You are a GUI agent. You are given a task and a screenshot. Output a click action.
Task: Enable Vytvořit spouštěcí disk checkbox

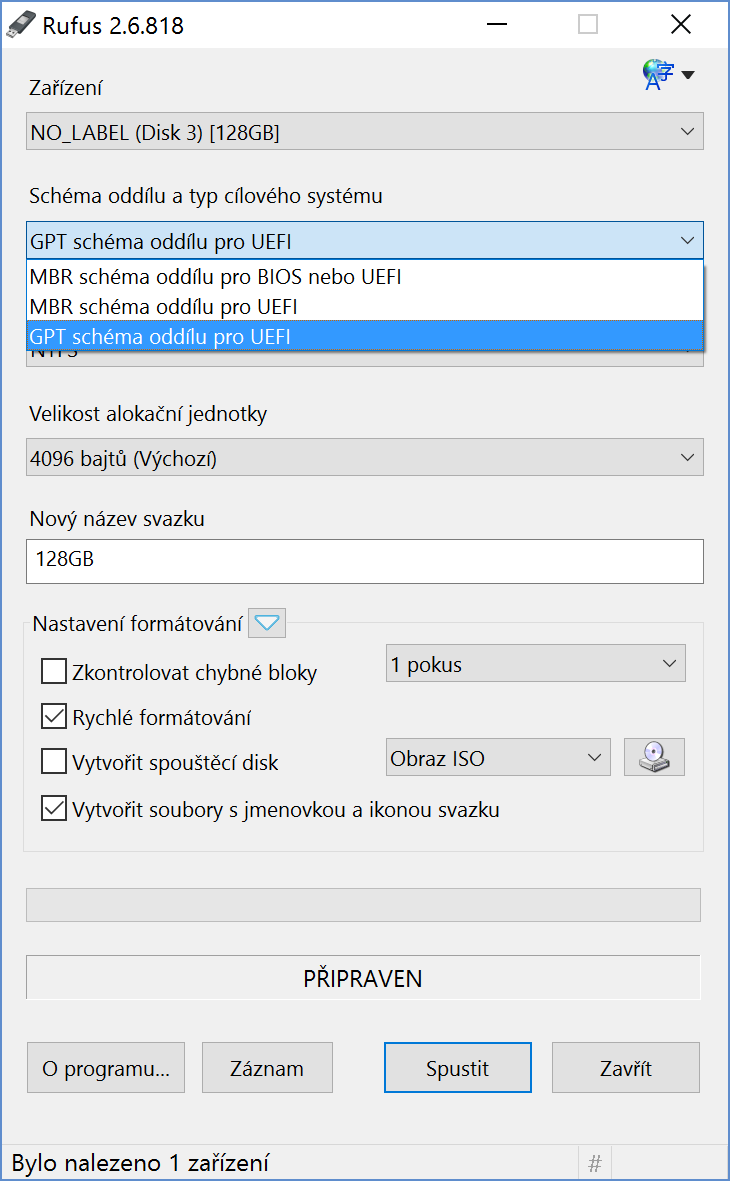pyautogui.click(x=54, y=762)
